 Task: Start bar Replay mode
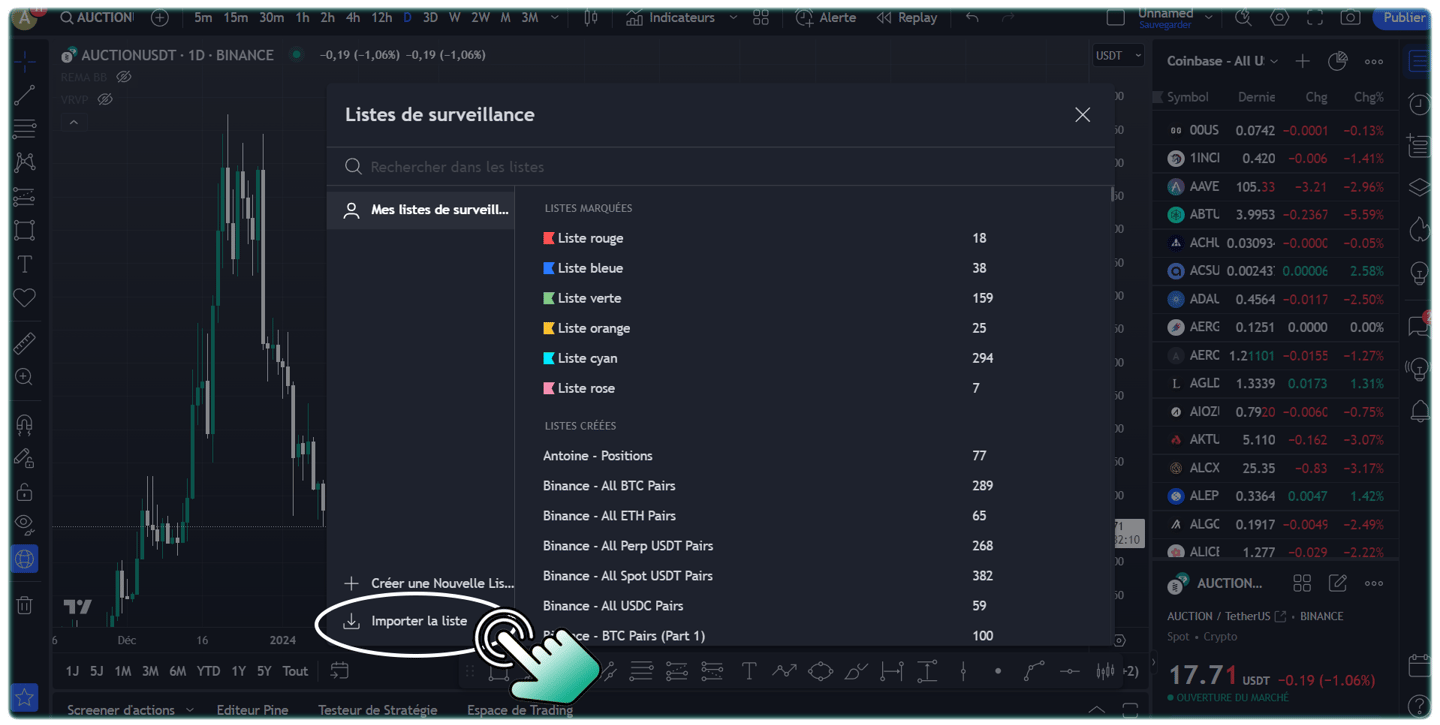point(907,18)
